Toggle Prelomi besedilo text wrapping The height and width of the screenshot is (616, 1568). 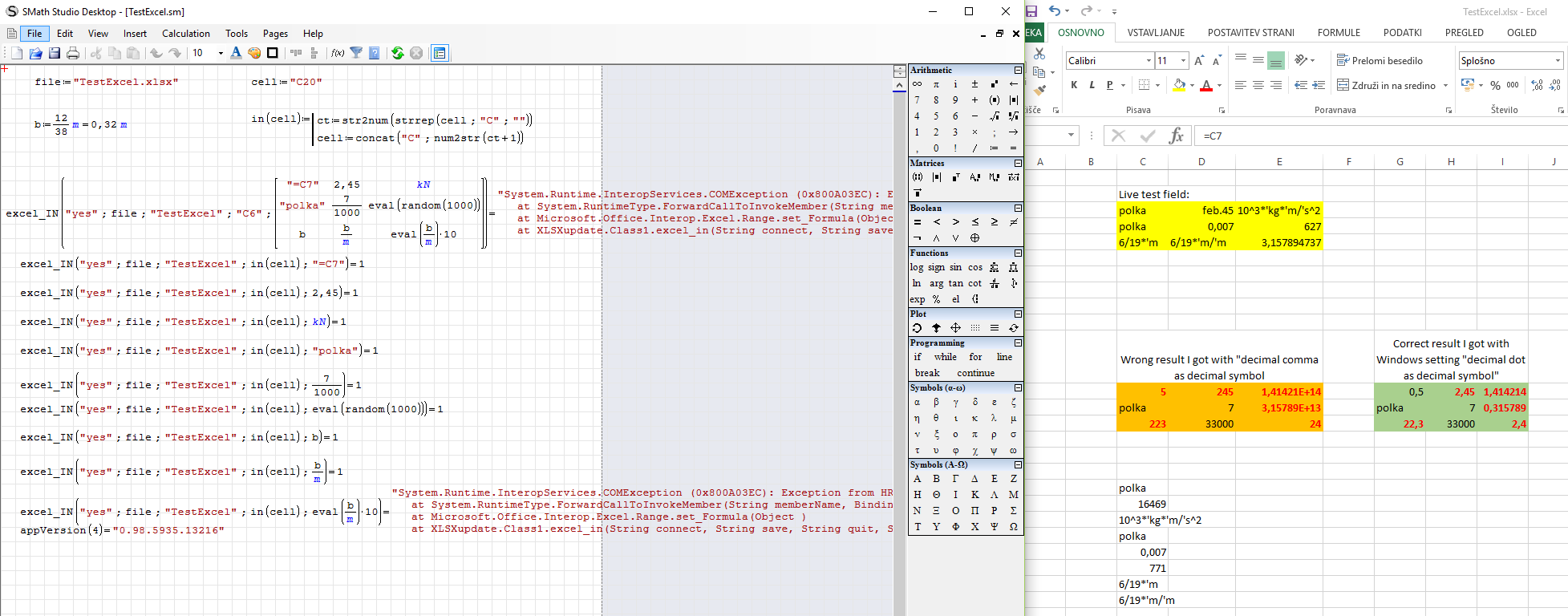click(x=1380, y=61)
